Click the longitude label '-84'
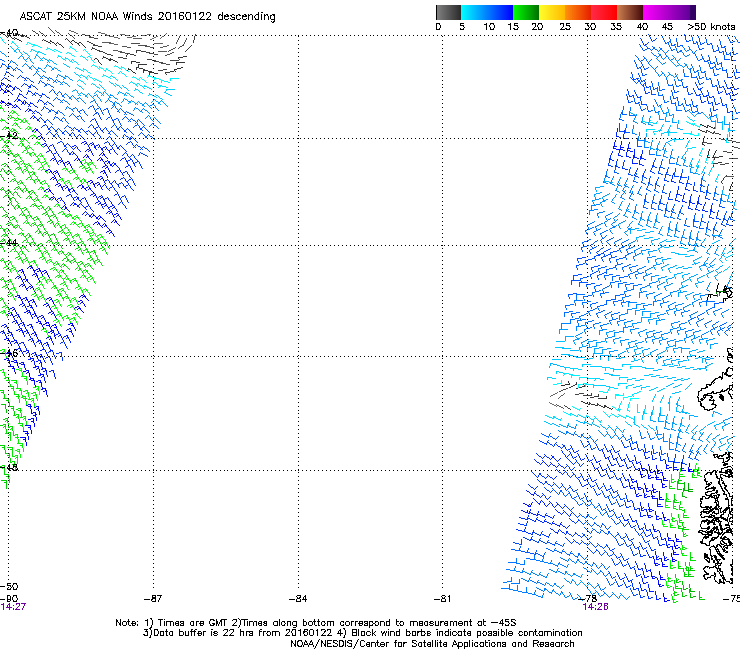 coord(298,599)
